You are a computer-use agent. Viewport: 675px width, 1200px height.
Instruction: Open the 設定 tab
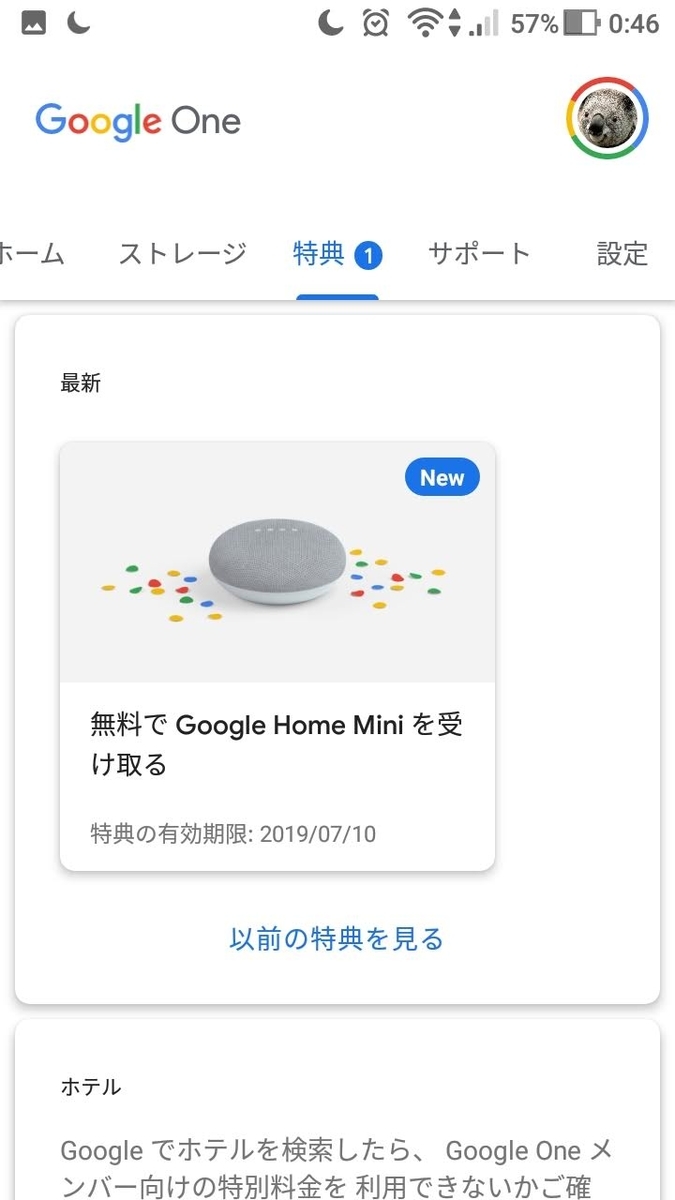621,254
